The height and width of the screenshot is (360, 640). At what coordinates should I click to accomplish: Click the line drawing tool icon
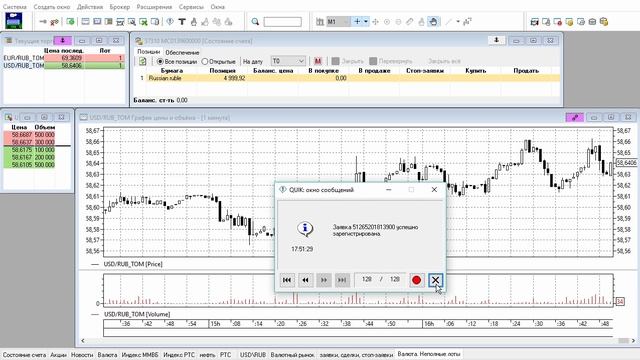point(449,22)
